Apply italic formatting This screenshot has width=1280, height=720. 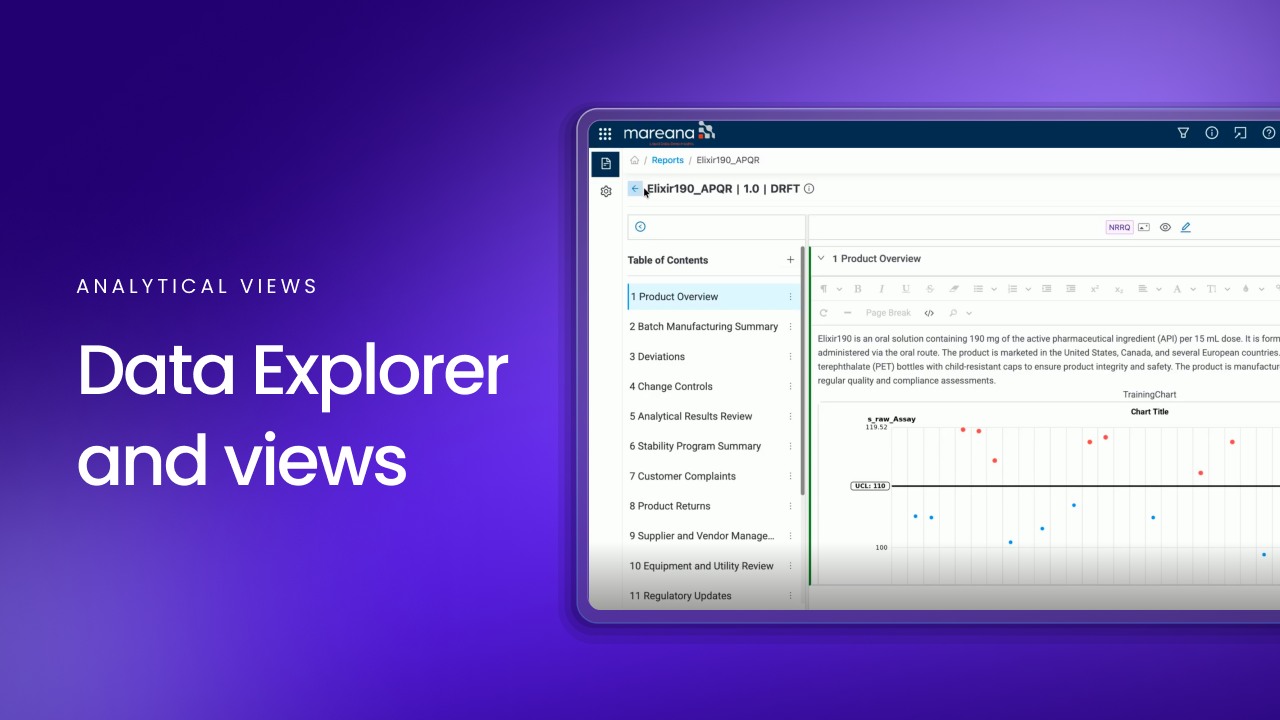tap(881, 289)
